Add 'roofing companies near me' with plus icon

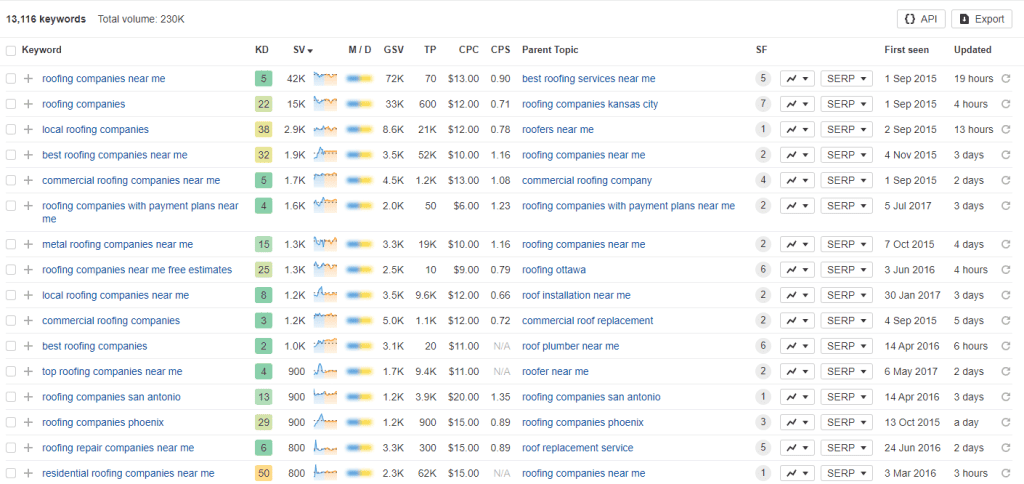click(x=28, y=78)
